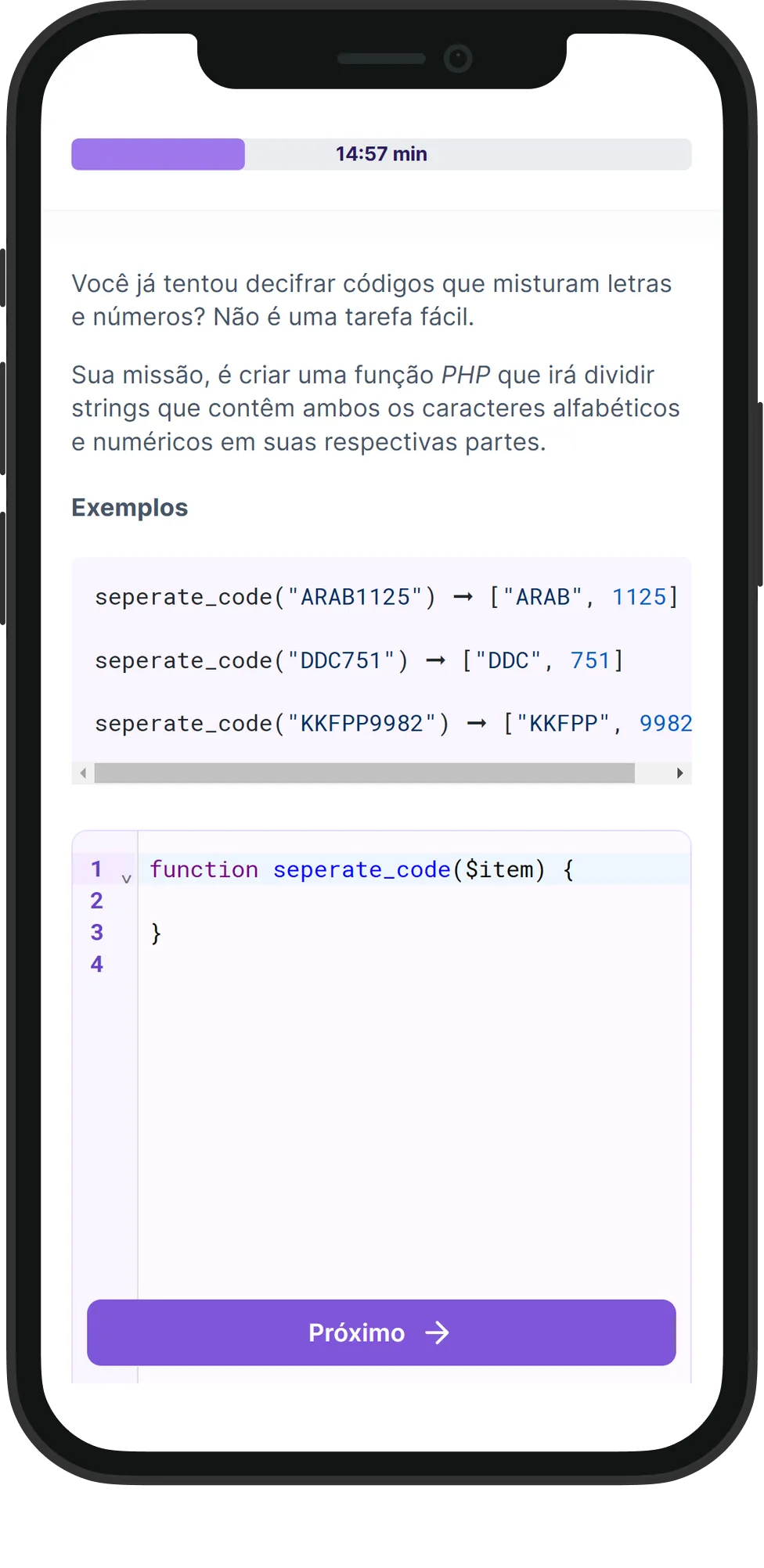Click the italic PHP word in description

coord(466,375)
